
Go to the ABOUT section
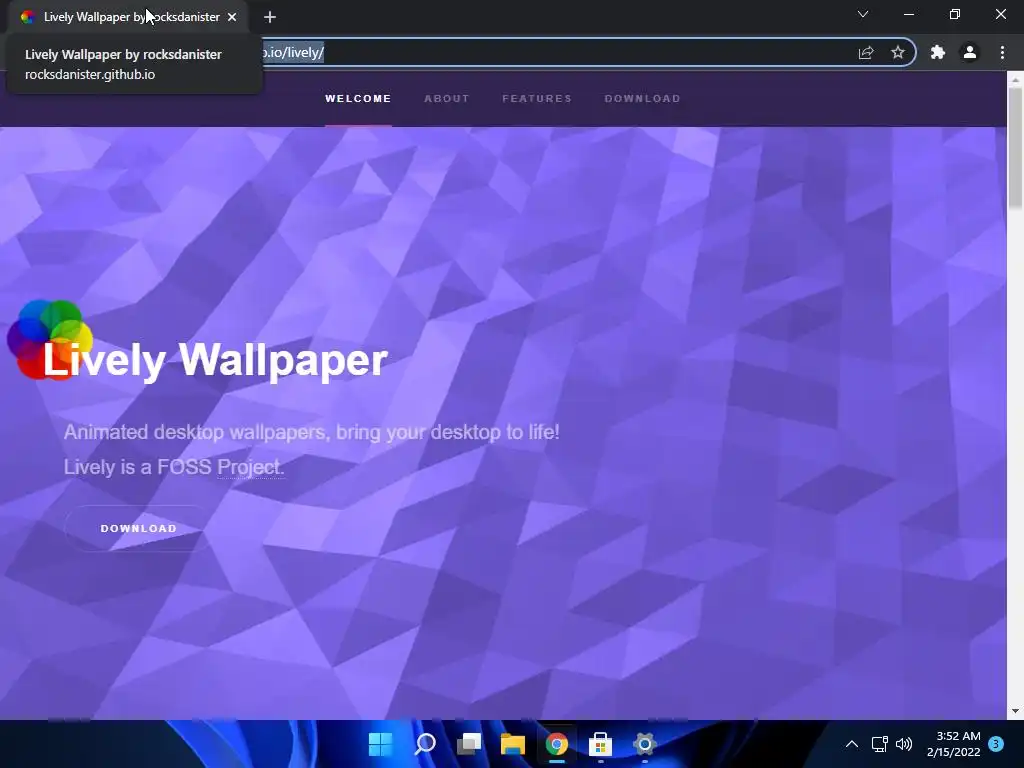[x=447, y=99]
